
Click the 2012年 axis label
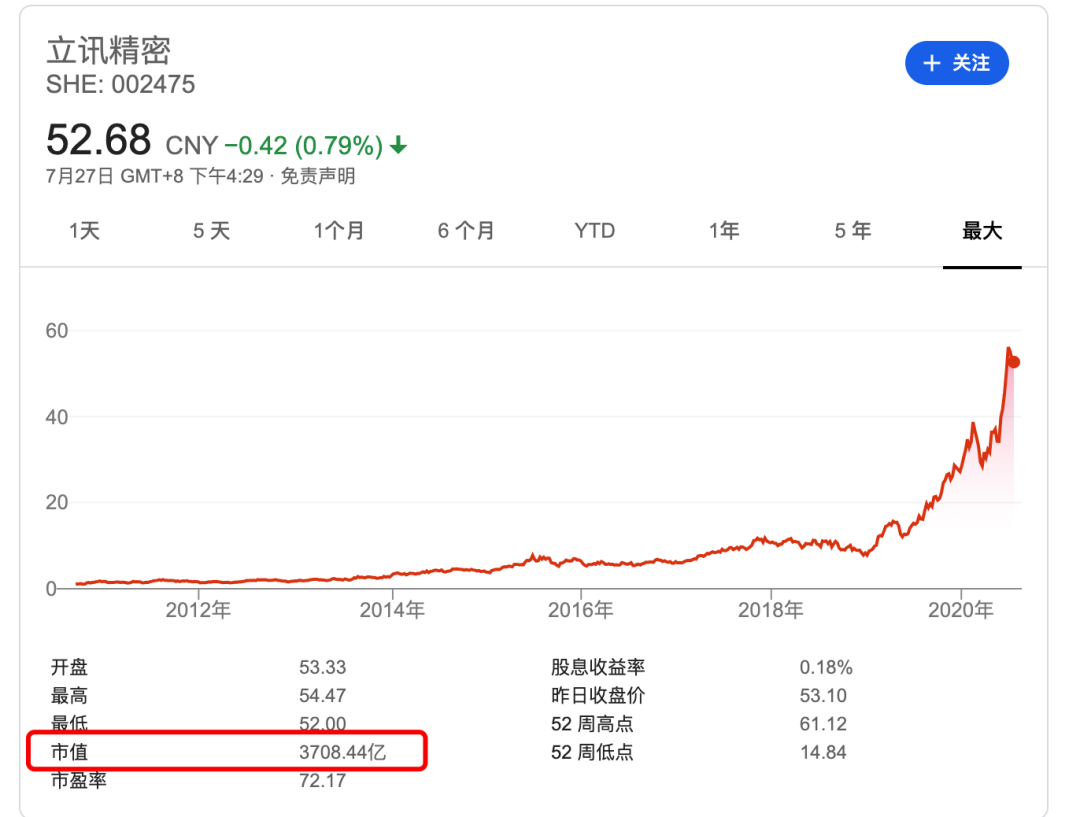tap(198, 610)
